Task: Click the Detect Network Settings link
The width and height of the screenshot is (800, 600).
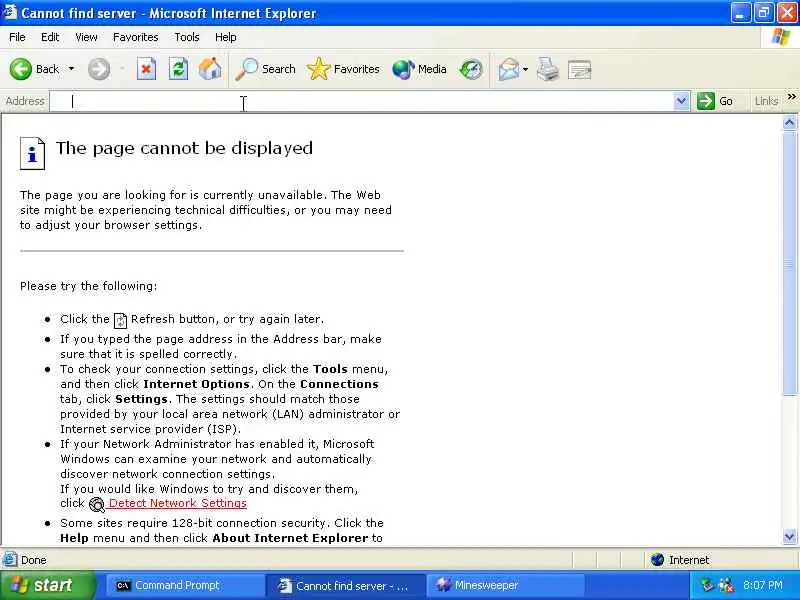Action: coord(178,503)
